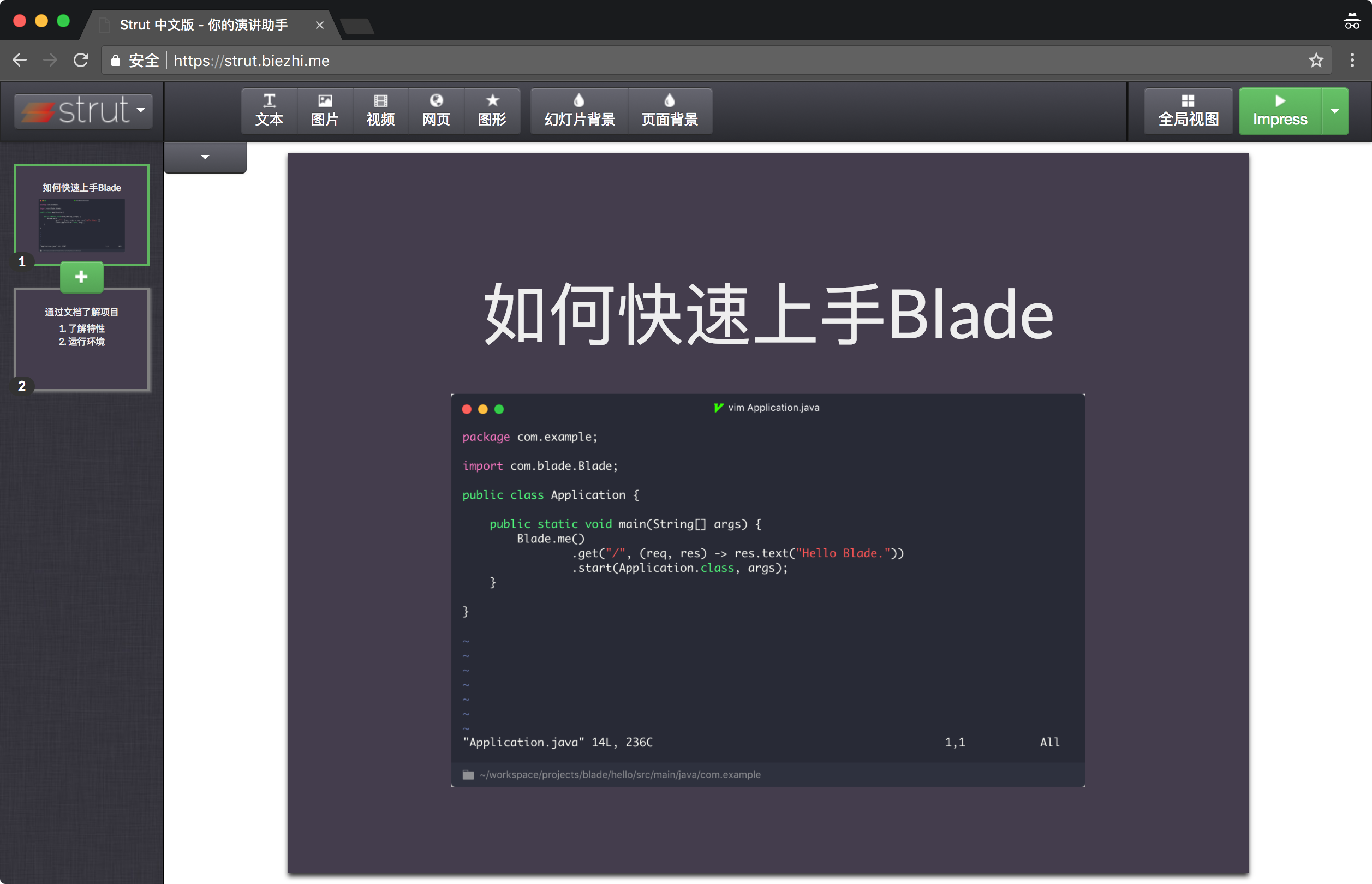Select the Strut 中文版 browser tab
The height and width of the screenshot is (884, 1372).
point(204,25)
